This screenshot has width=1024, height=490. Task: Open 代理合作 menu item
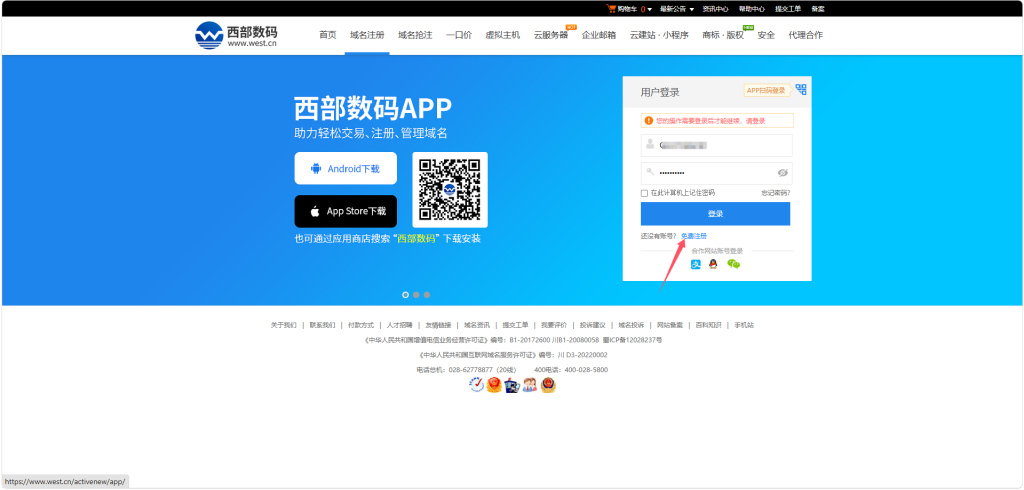(x=805, y=35)
